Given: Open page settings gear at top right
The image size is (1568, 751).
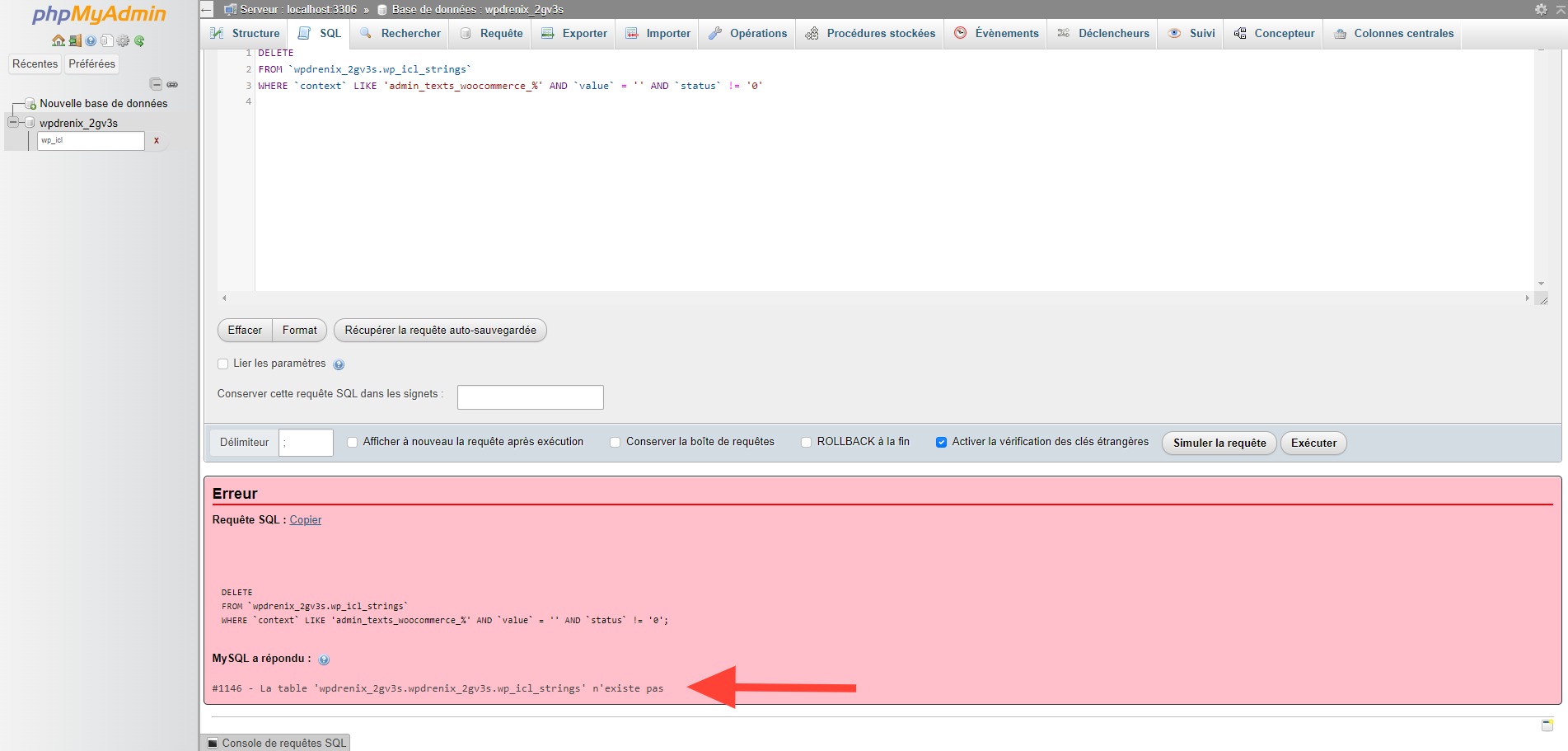Looking at the screenshot, I should point(1541,9).
